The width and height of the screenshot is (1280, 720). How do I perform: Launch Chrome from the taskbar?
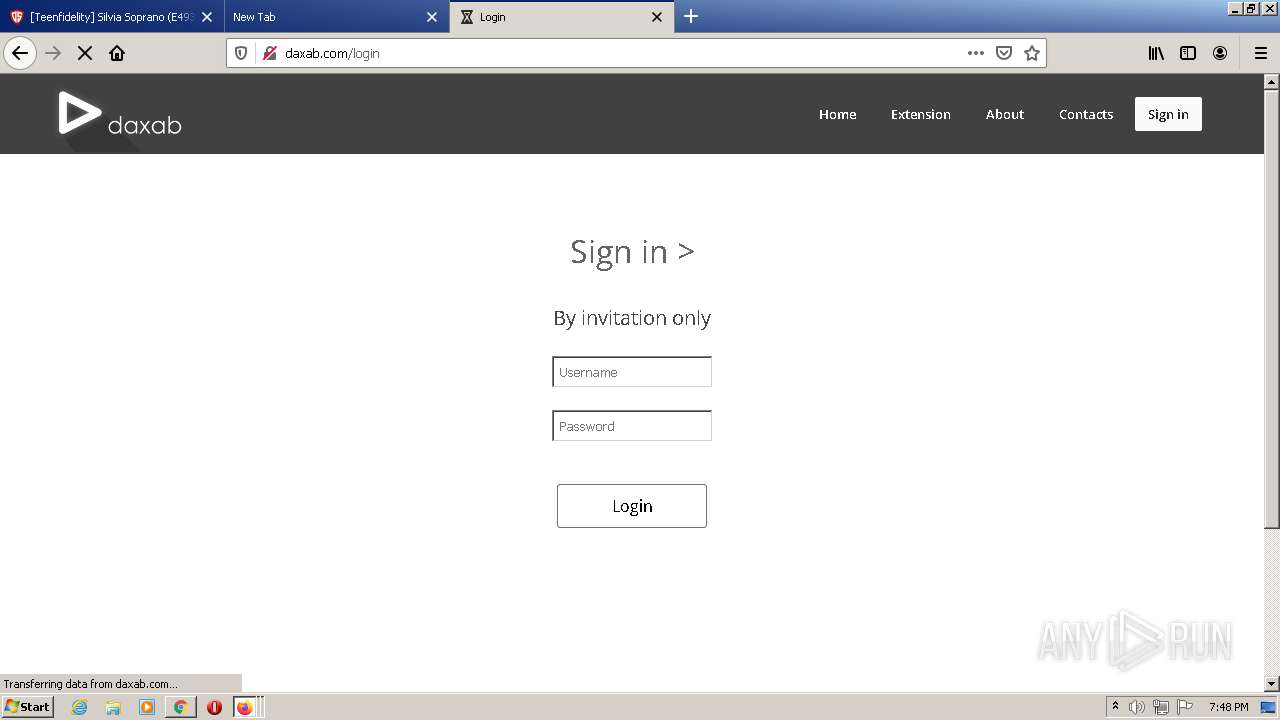[x=180, y=707]
